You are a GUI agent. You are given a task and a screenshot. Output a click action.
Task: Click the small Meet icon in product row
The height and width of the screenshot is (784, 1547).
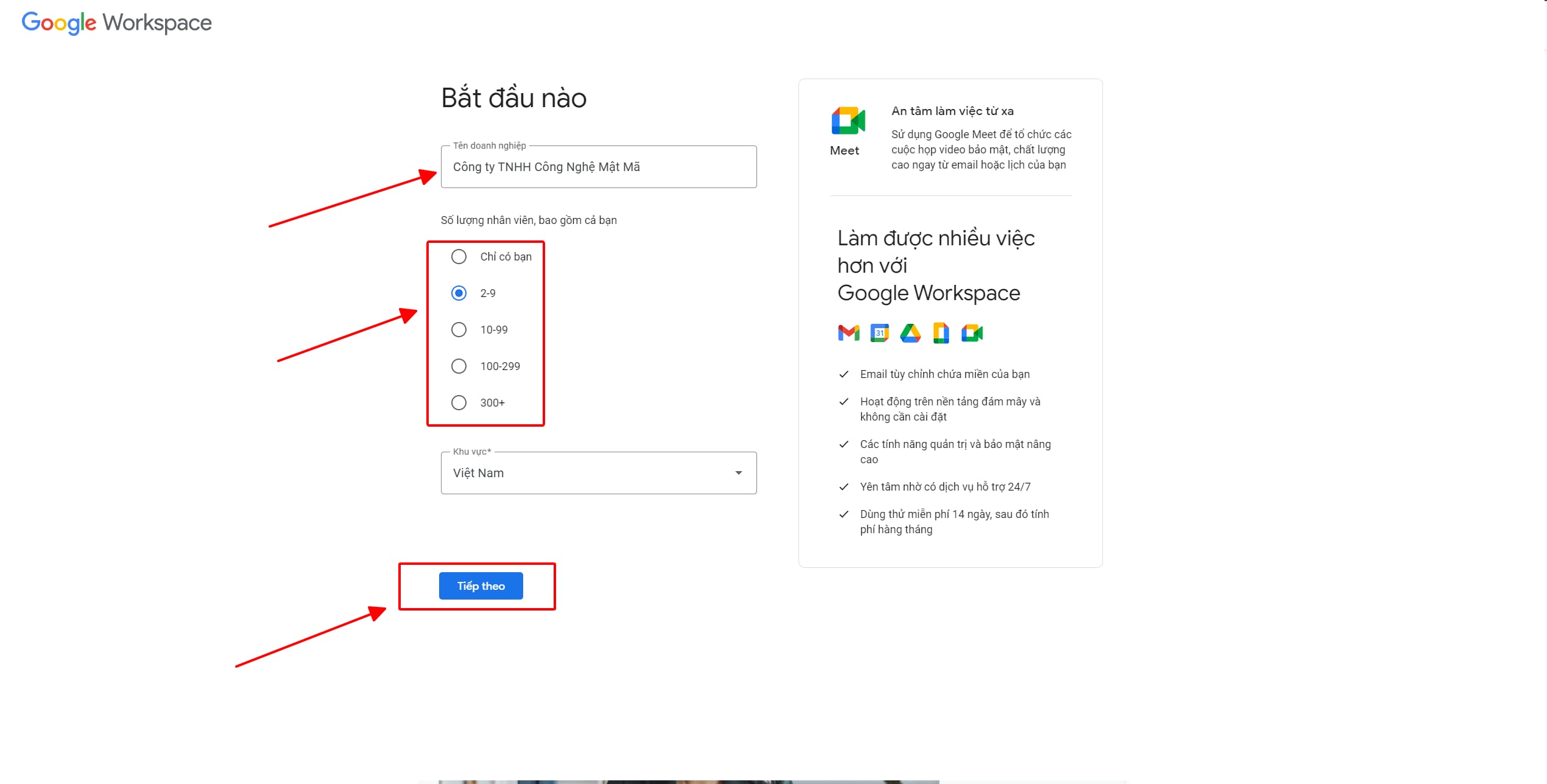972,333
